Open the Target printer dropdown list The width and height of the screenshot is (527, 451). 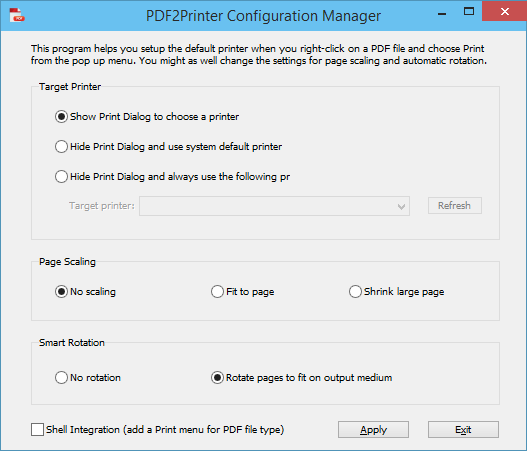point(274,206)
